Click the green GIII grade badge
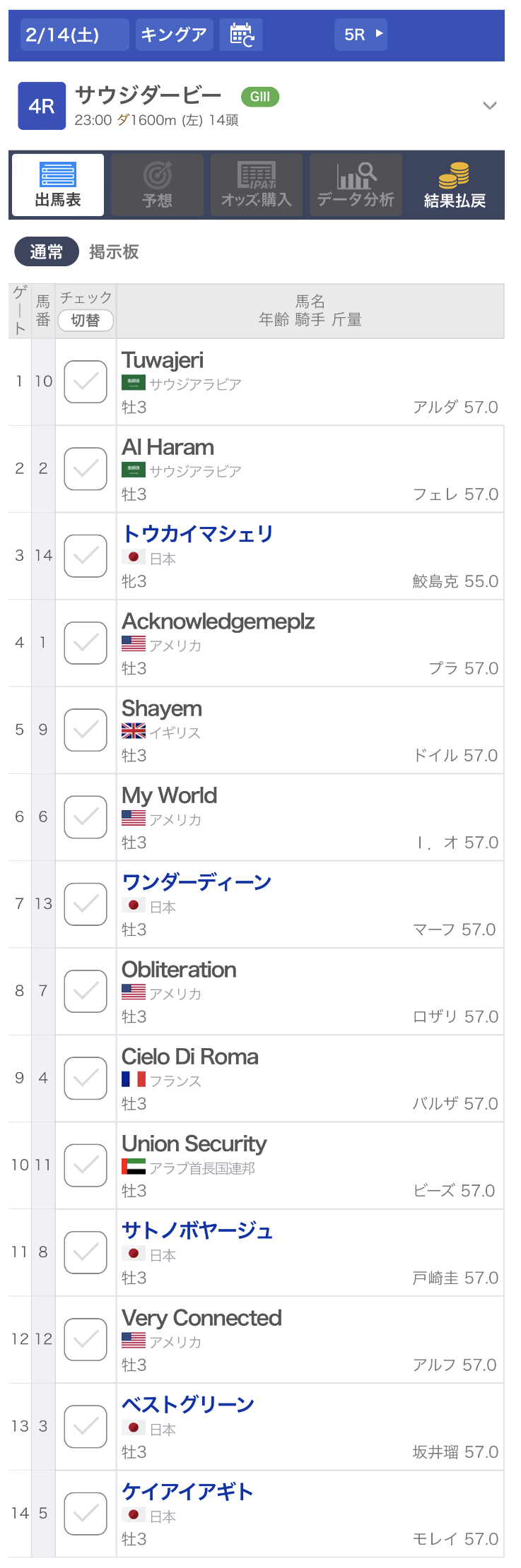 [260, 97]
